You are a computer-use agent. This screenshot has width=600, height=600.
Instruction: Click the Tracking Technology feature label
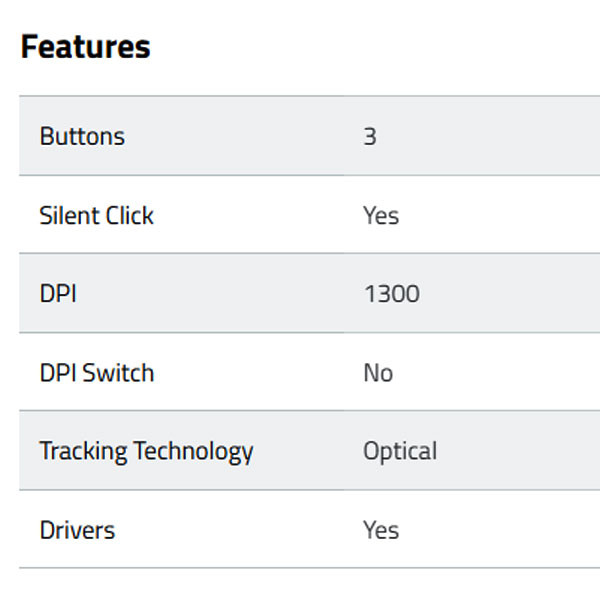(x=146, y=451)
